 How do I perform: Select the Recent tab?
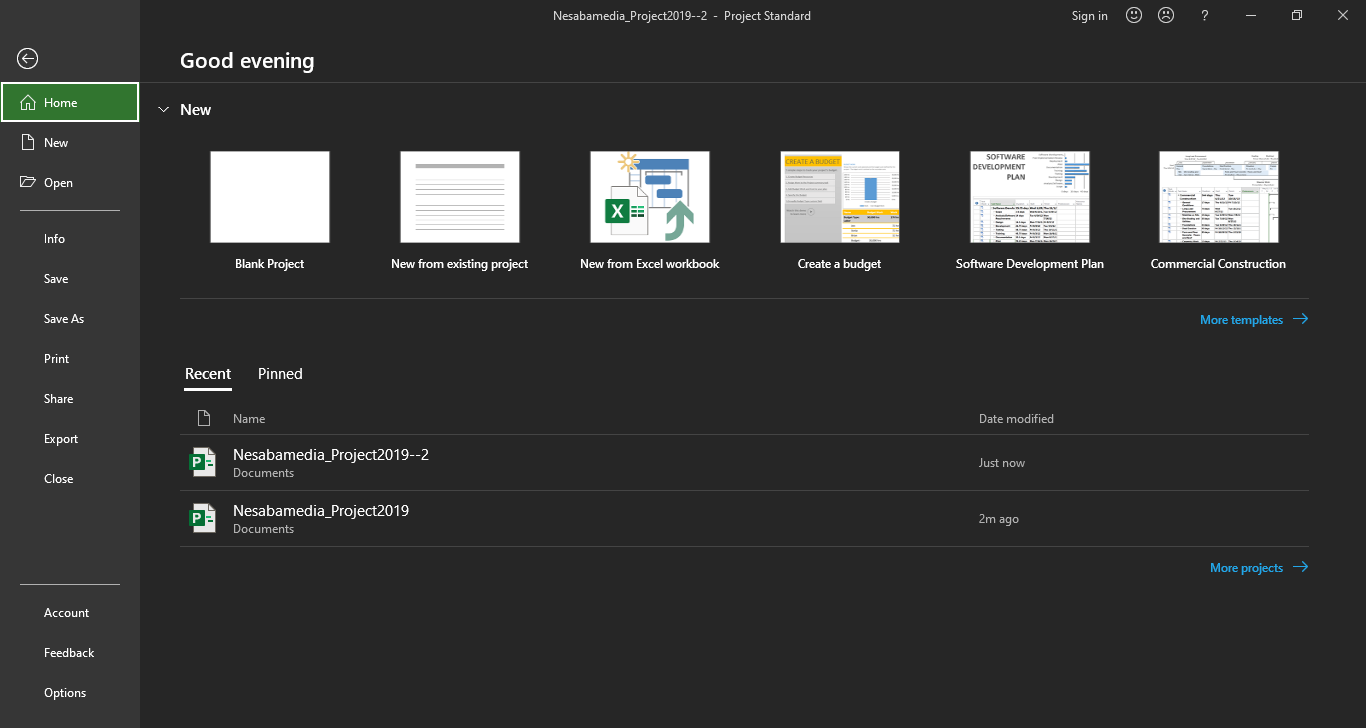(208, 374)
